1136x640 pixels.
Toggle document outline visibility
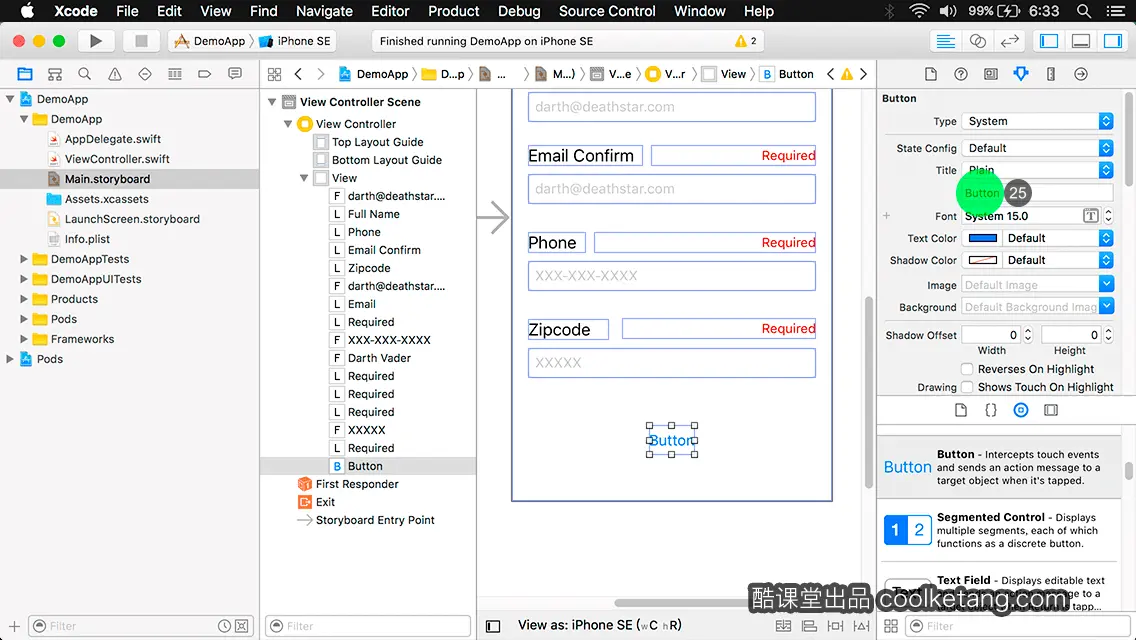click(x=493, y=626)
